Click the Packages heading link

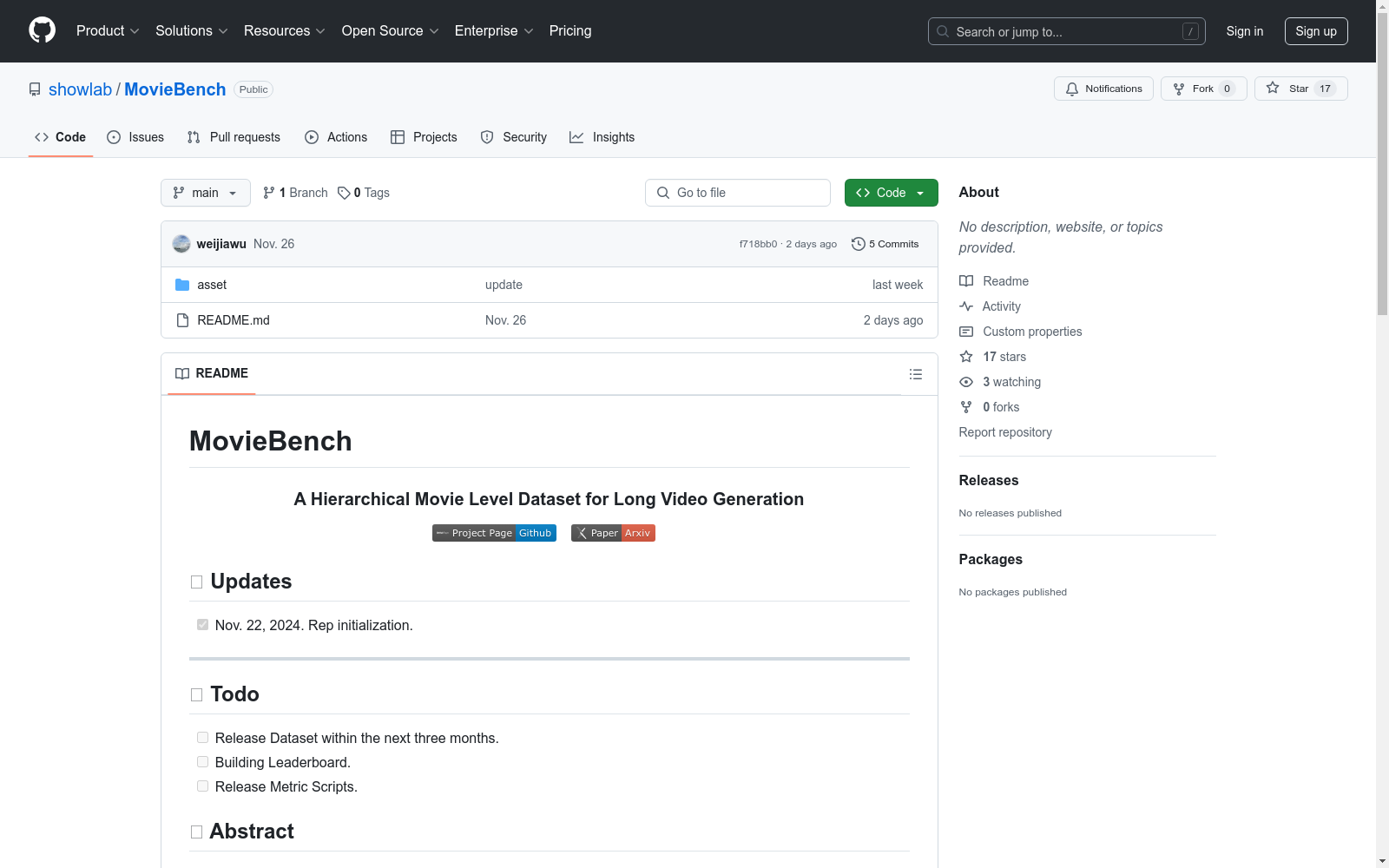(x=991, y=559)
